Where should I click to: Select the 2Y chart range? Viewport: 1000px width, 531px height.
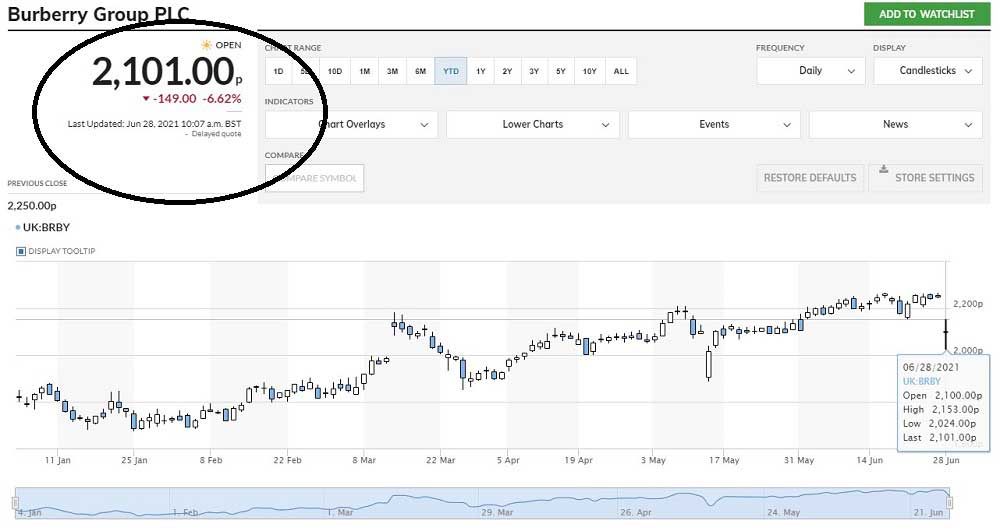click(507, 71)
